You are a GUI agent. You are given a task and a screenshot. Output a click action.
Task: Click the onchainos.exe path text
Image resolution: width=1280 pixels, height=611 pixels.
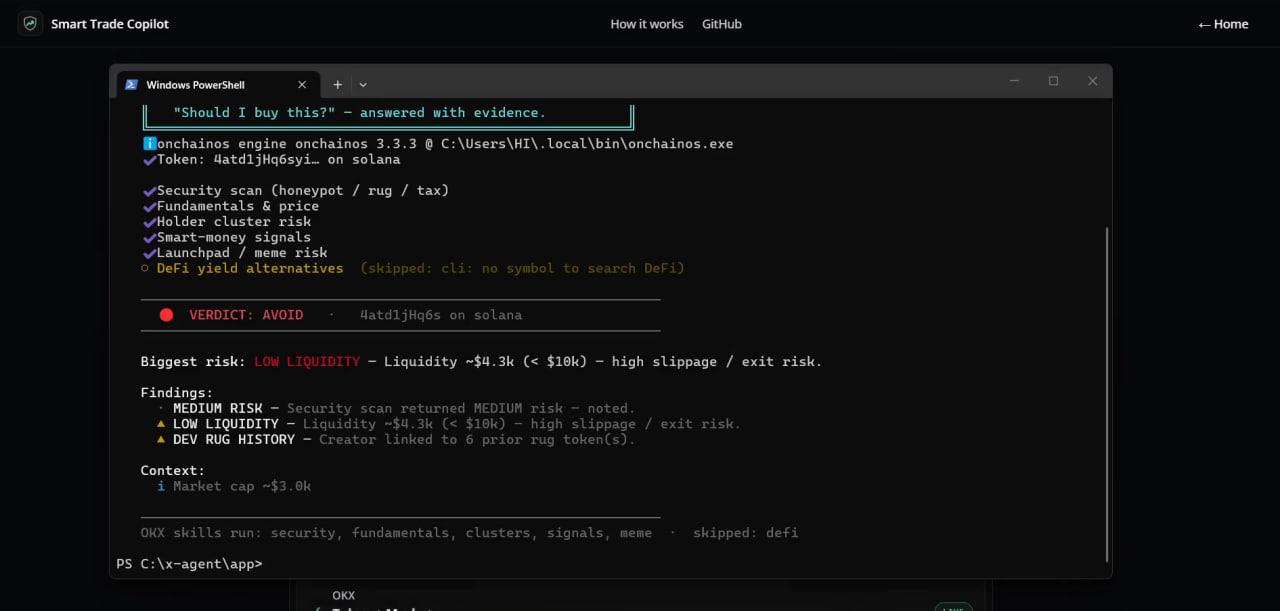(x=587, y=144)
